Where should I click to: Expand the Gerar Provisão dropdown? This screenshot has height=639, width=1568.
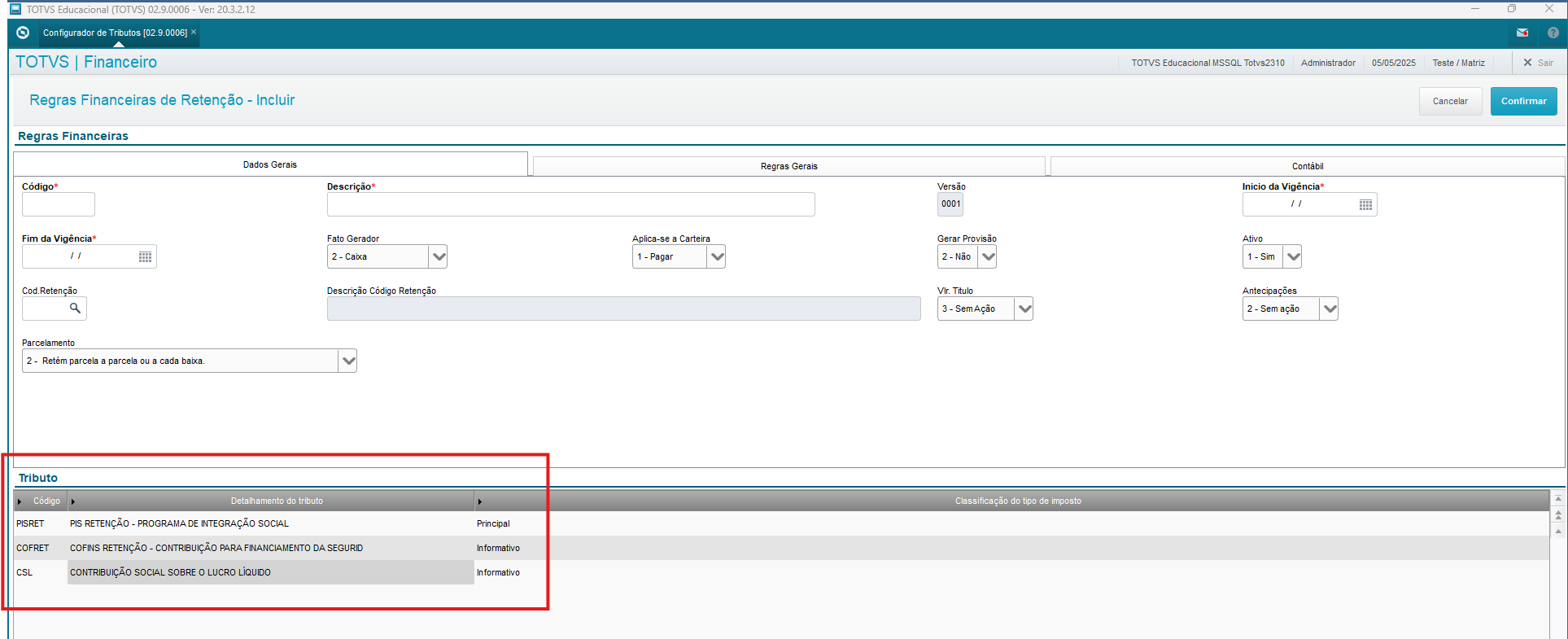pyautogui.click(x=988, y=256)
